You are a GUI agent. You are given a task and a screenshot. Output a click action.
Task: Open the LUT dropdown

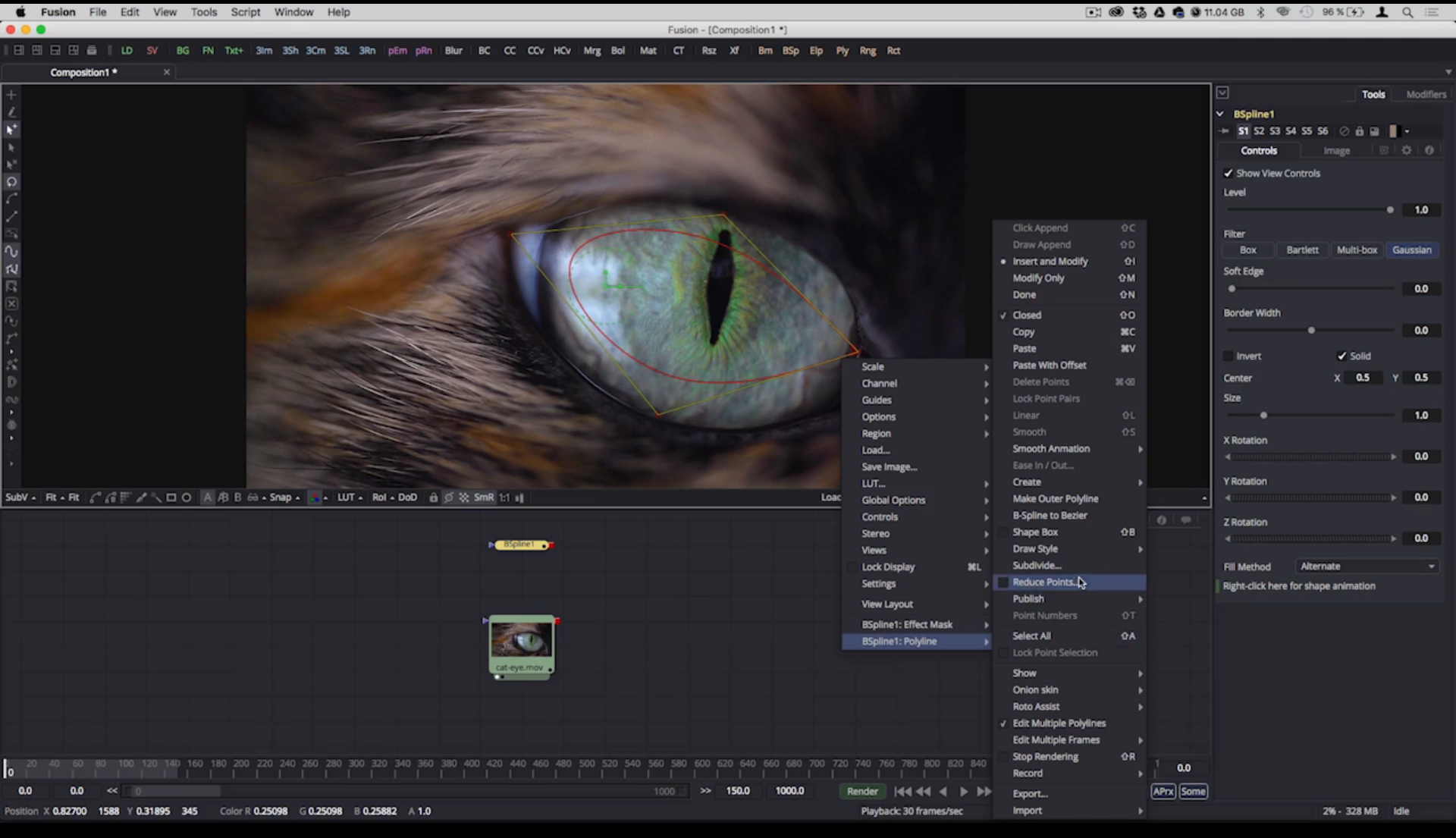tap(350, 497)
